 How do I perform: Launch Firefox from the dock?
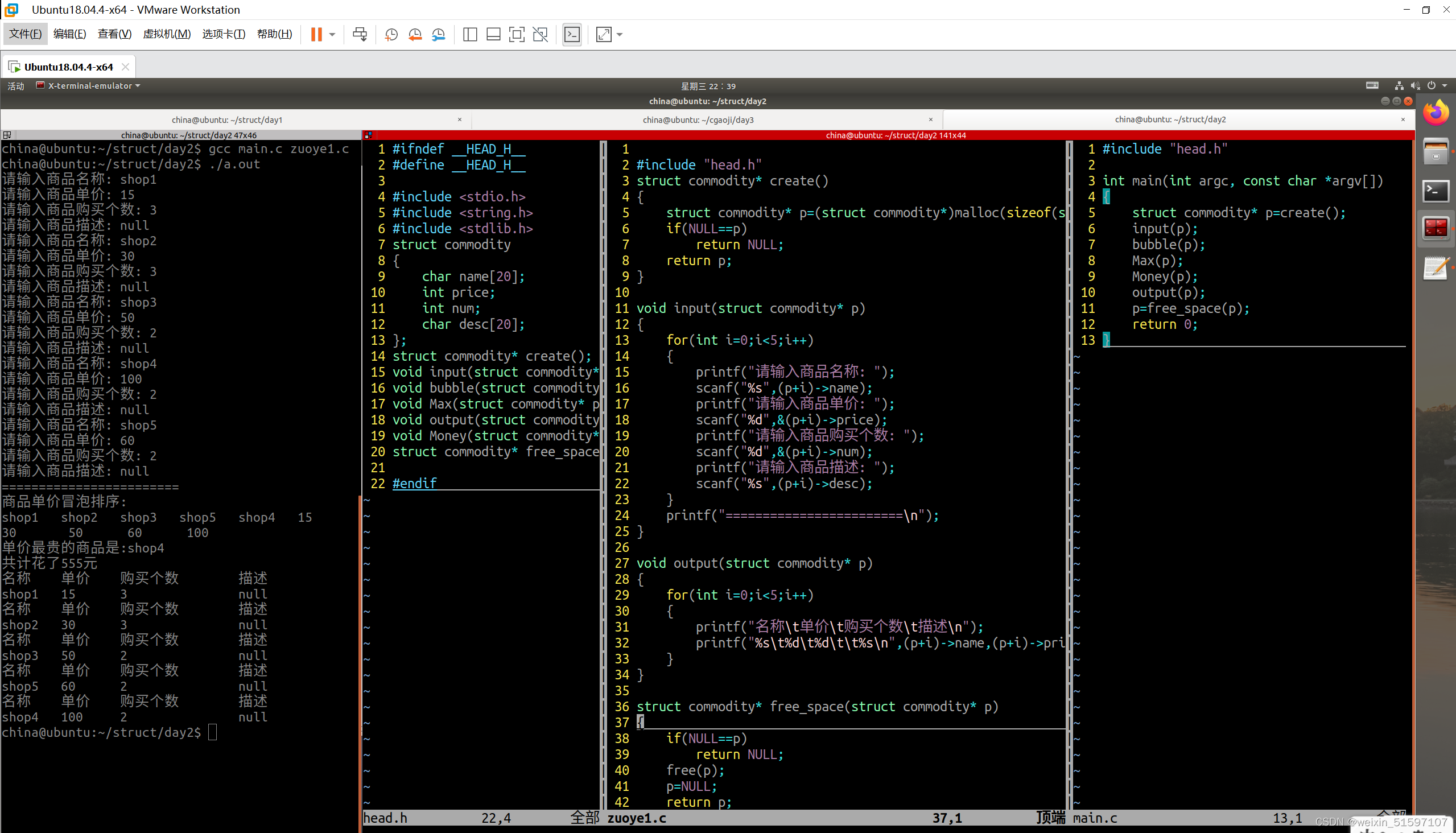tap(1436, 113)
